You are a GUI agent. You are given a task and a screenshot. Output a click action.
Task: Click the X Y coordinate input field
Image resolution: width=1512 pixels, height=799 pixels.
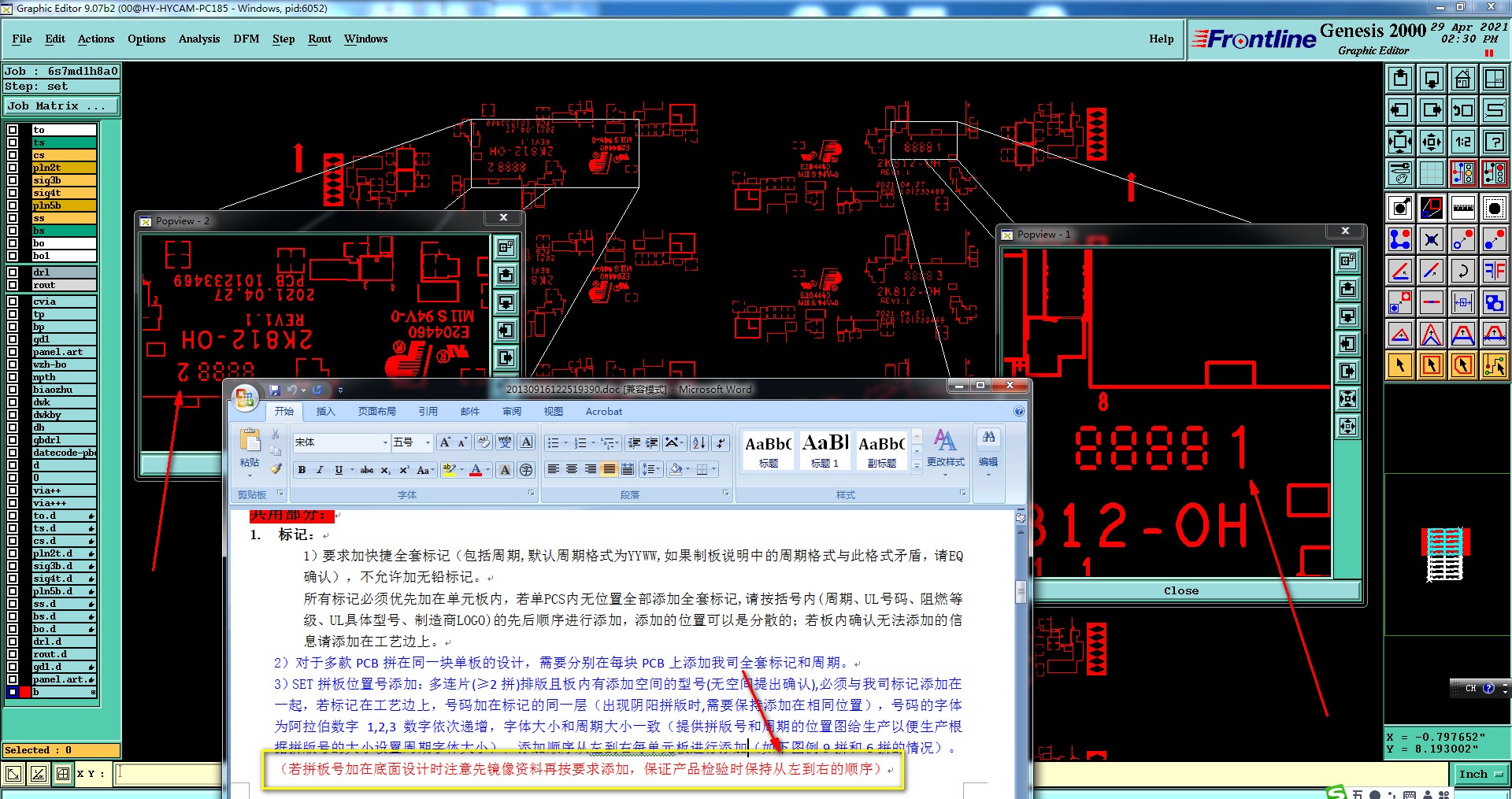point(169,774)
